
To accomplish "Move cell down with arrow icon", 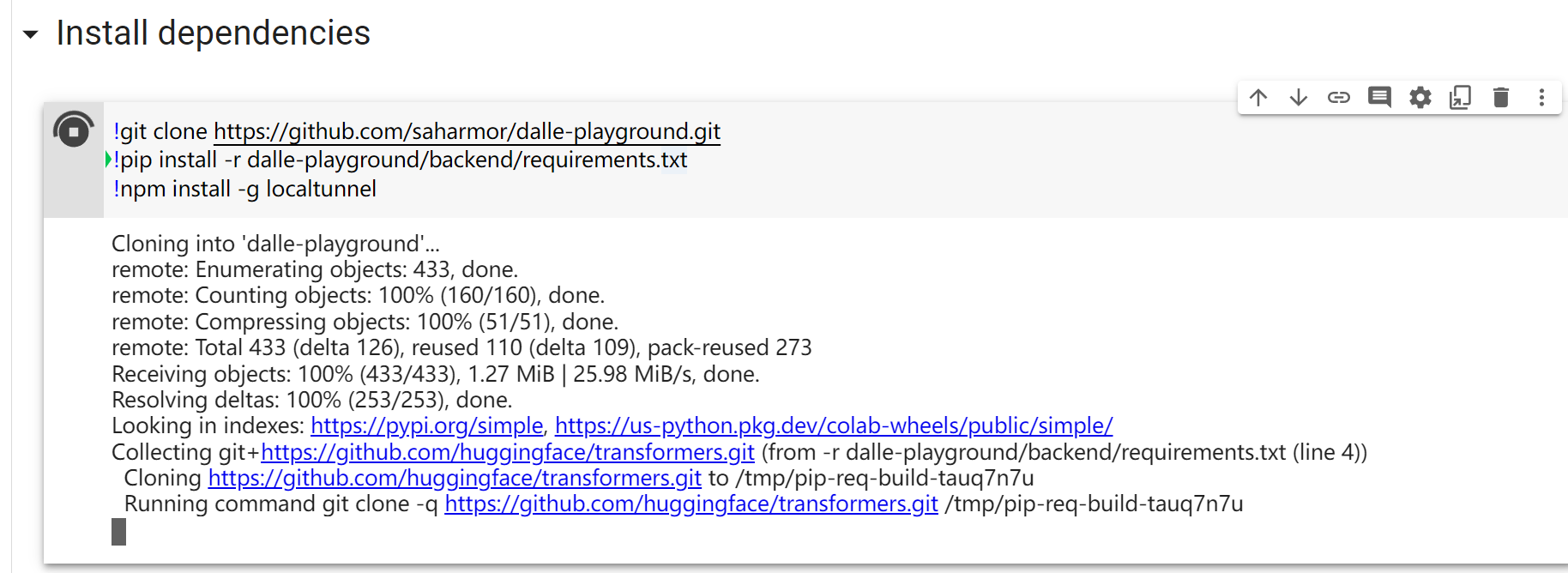I will click(1299, 98).
